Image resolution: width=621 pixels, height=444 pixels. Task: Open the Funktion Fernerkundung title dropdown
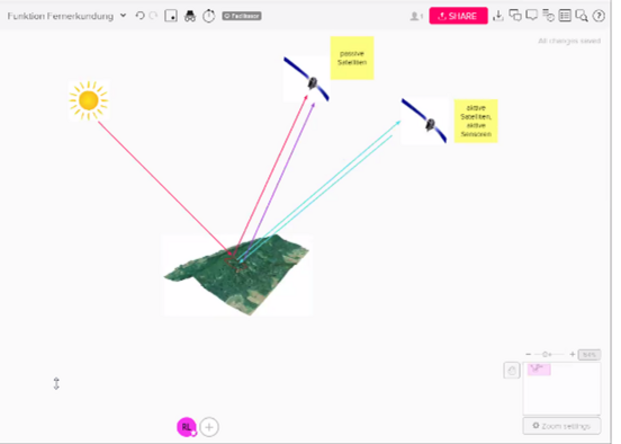(x=123, y=16)
